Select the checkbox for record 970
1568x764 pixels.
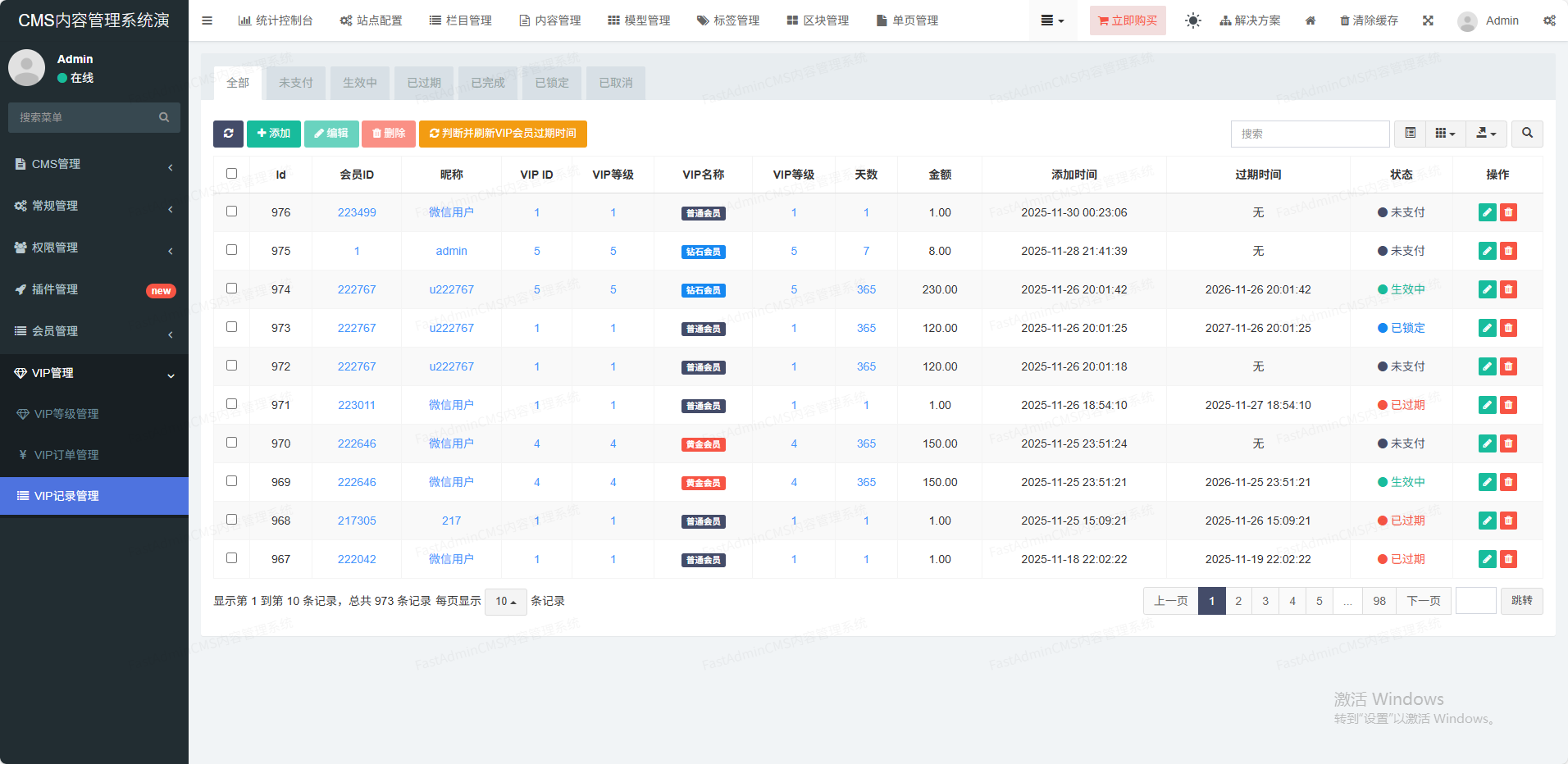(x=231, y=443)
